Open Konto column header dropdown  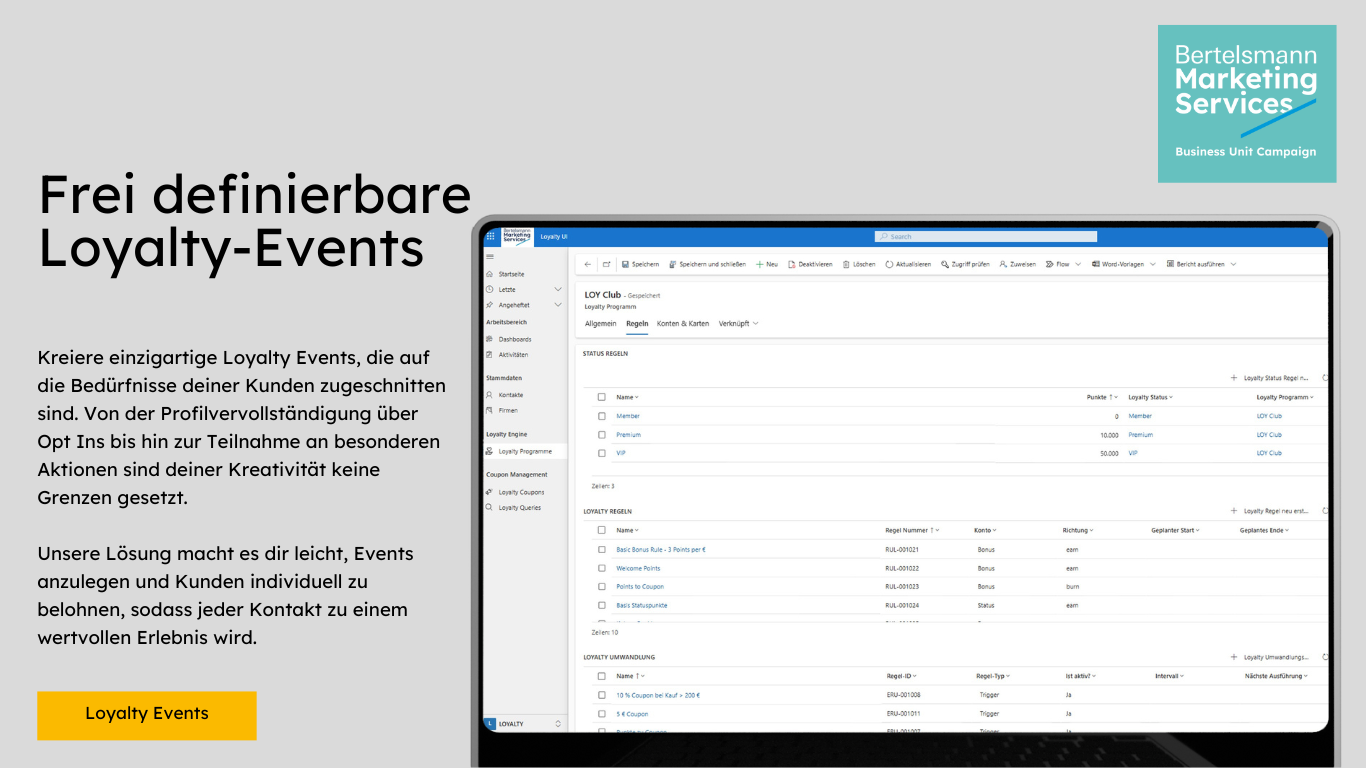(985, 530)
